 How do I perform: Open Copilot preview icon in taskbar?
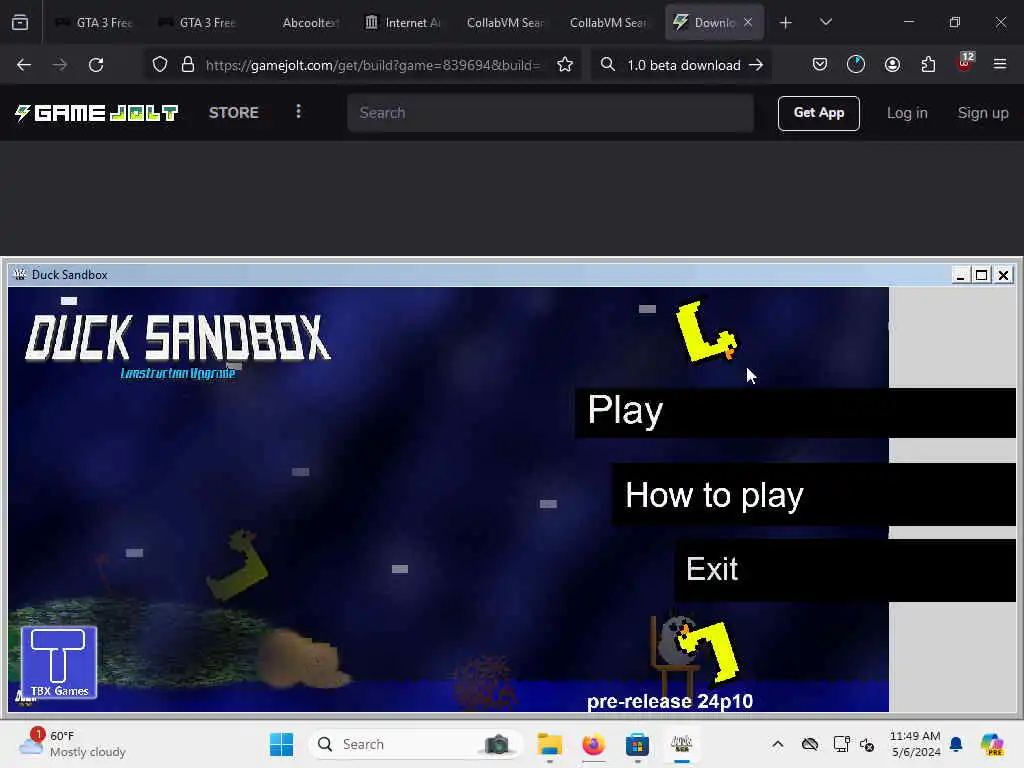coord(992,744)
